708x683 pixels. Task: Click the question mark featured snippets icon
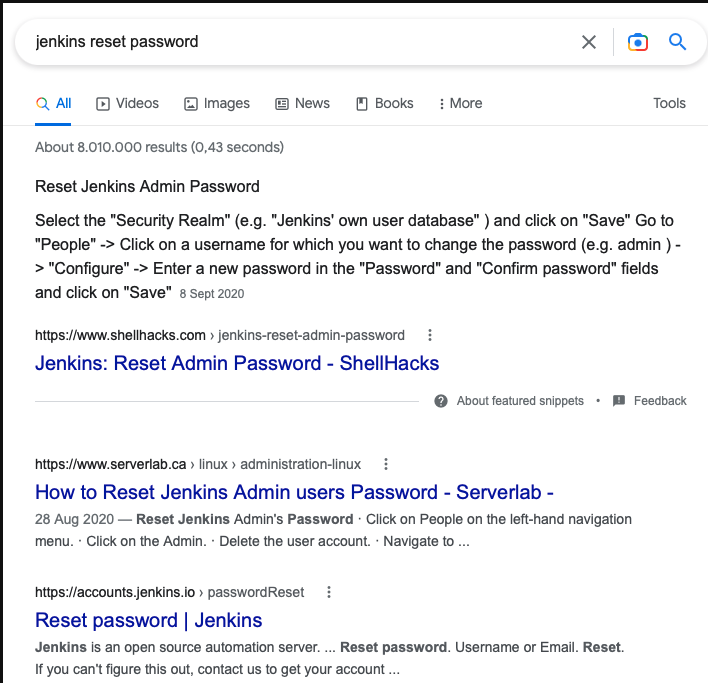441,401
